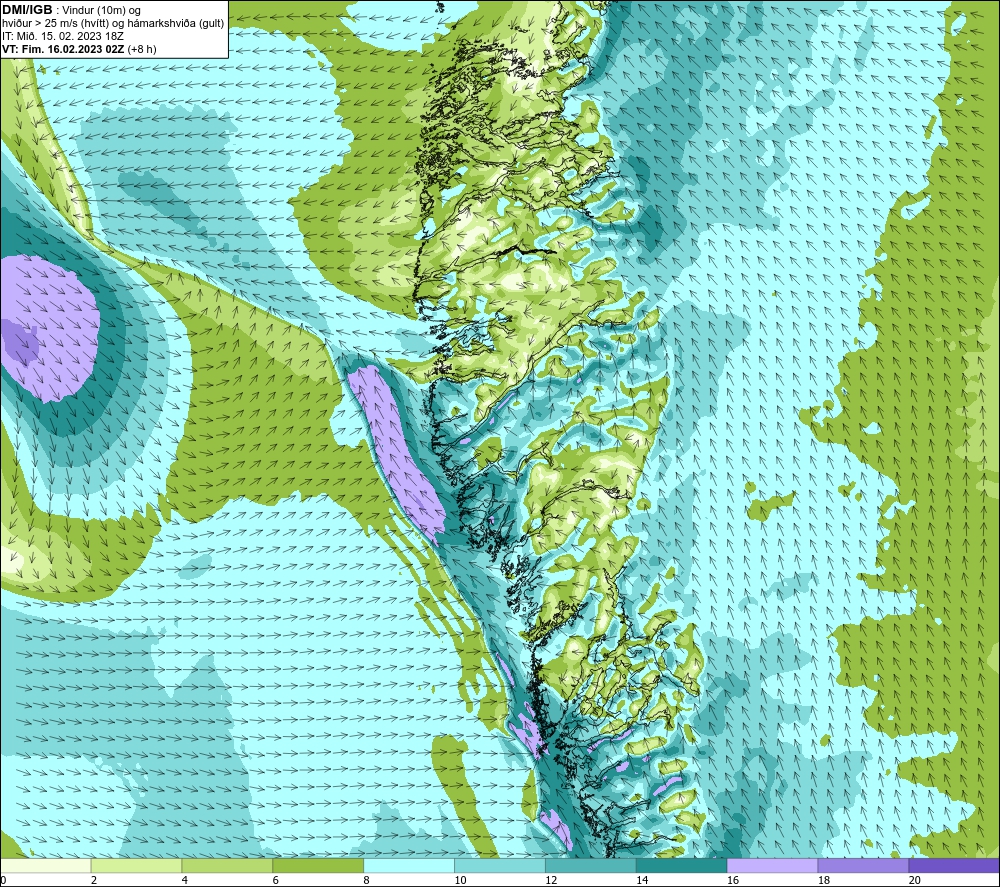Click the 'VT: Fim. 16.02.2023 02Z' valid time
The height and width of the screenshot is (887, 1000).
pyautogui.click(x=63, y=49)
